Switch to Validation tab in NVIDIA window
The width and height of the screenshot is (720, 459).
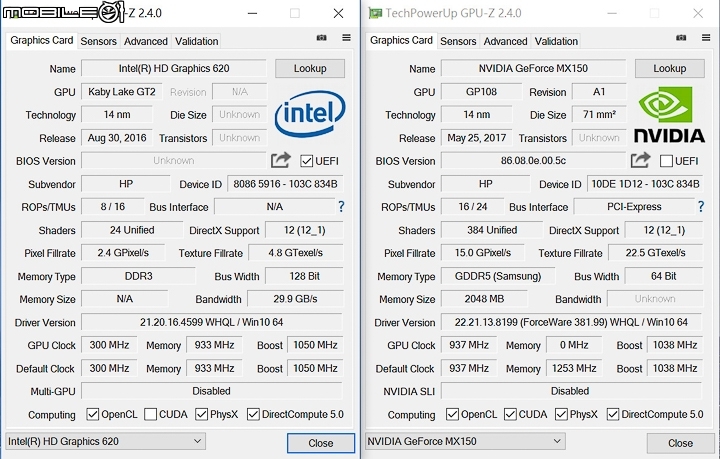[556, 41]
